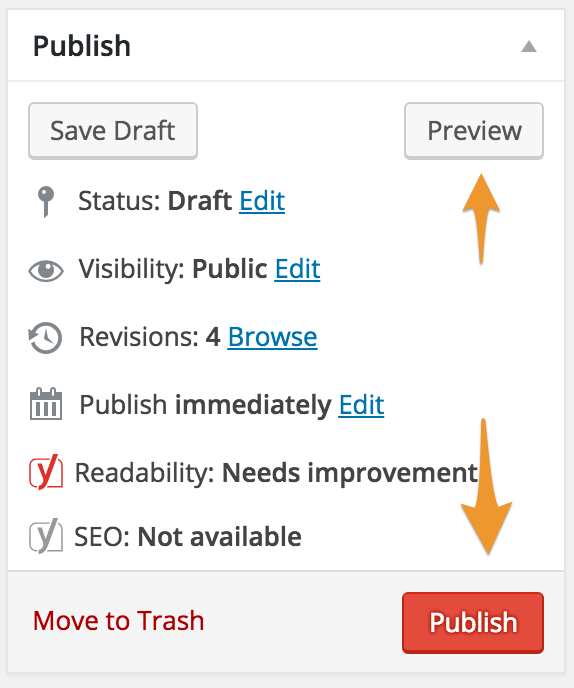Image resolution: width=574 pixels, height=688 pixels.
Task: Click the Publish panel heading
Action: click(x=82, y=46)
